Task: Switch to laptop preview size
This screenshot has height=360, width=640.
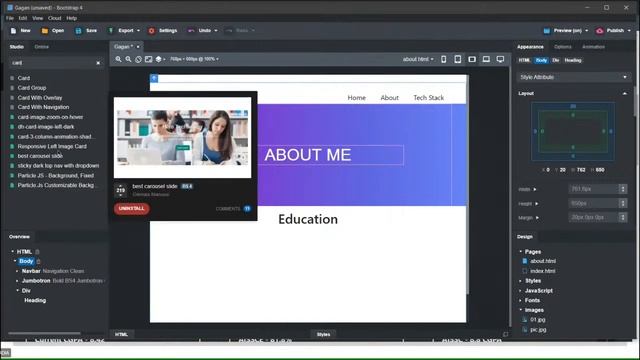Action: tap(486, 59)
